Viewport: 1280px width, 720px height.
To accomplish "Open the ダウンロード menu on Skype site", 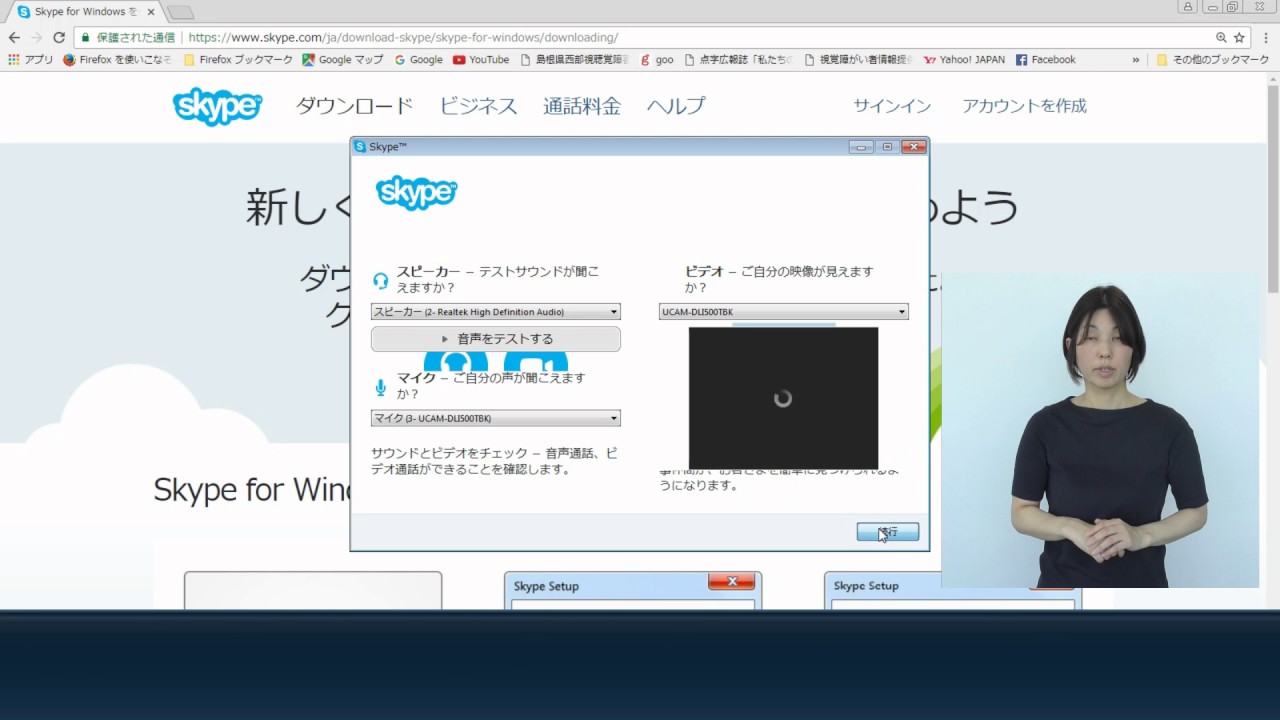I will pyautogui.click(x=354, y=106).
